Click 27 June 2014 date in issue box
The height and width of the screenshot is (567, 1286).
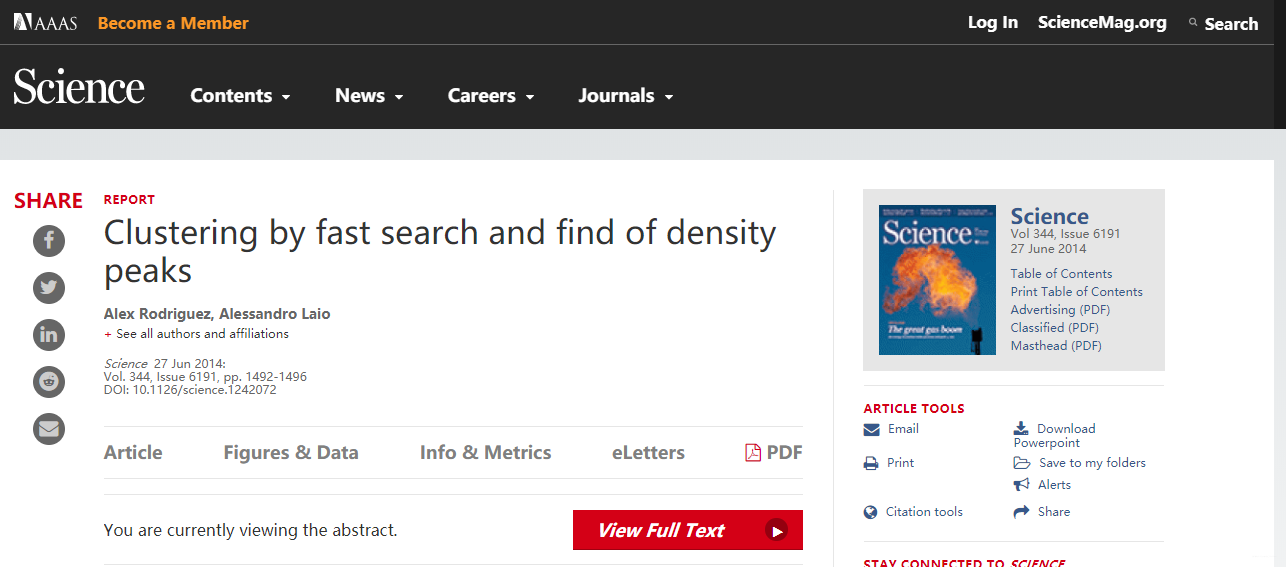tap(1048, 249)
